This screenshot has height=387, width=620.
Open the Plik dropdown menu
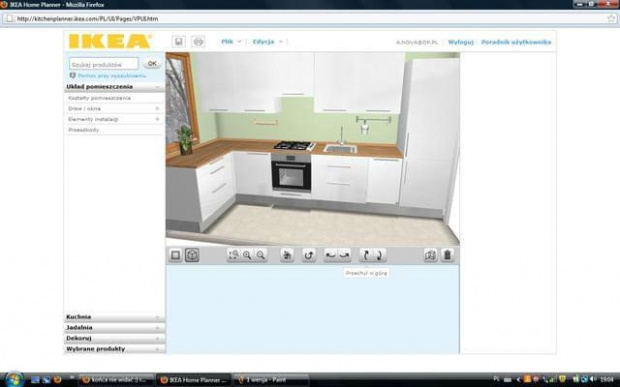231,42
